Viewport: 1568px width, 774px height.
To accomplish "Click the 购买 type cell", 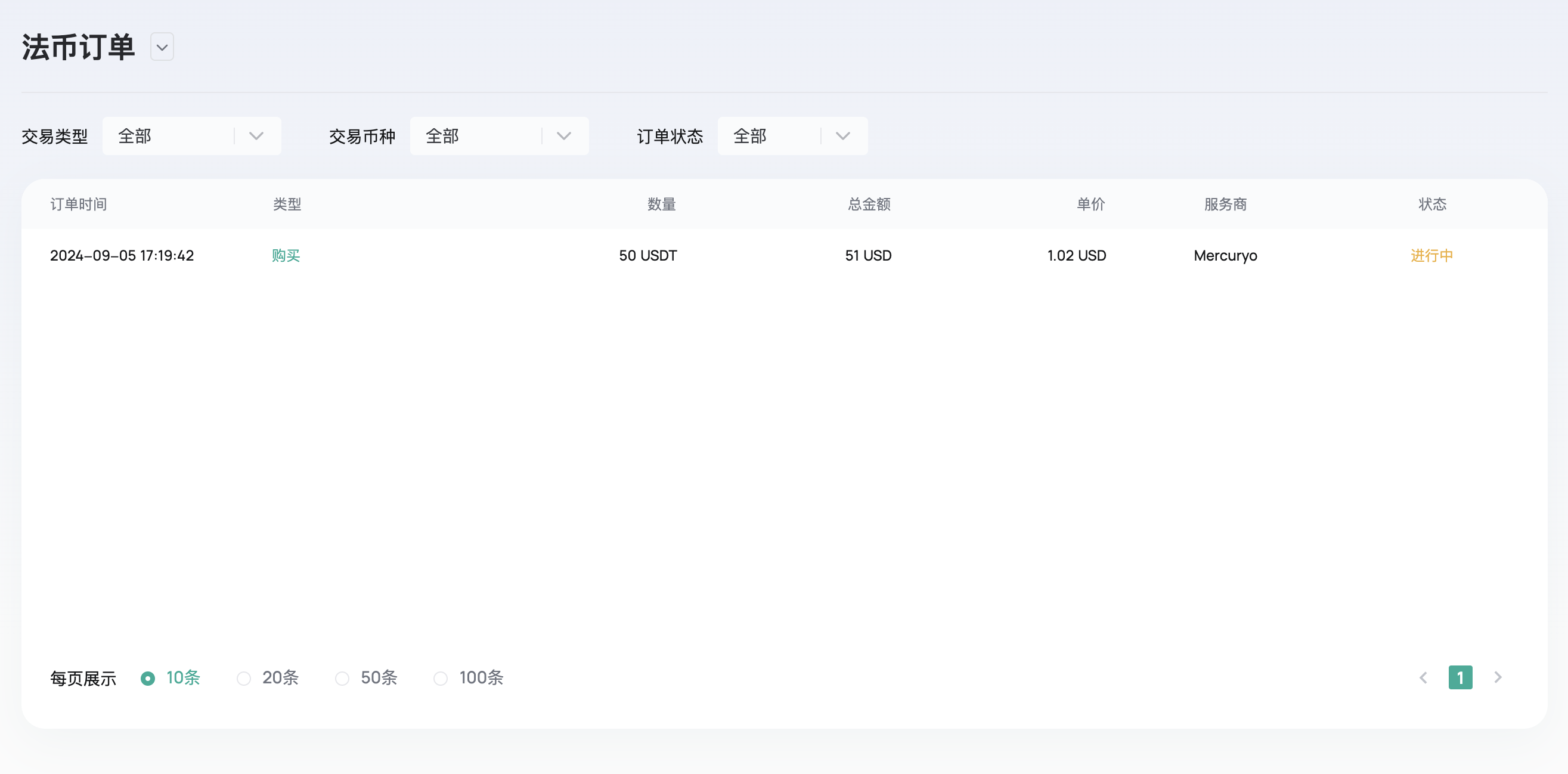I will (x=286, y=255).
